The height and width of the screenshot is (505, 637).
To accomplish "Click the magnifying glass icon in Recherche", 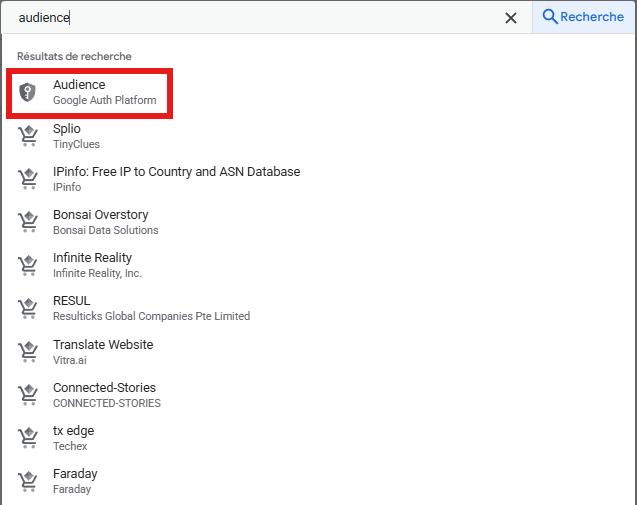I will click(x=550, y=17).
